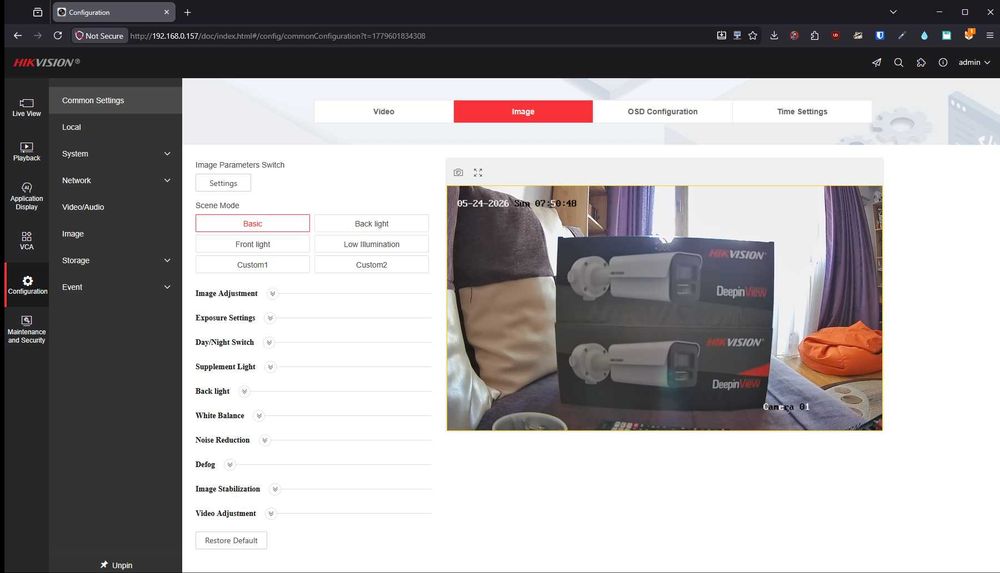Open Live View from the sidebar
The image size is (1000, 573).
(x=26, y=107)
